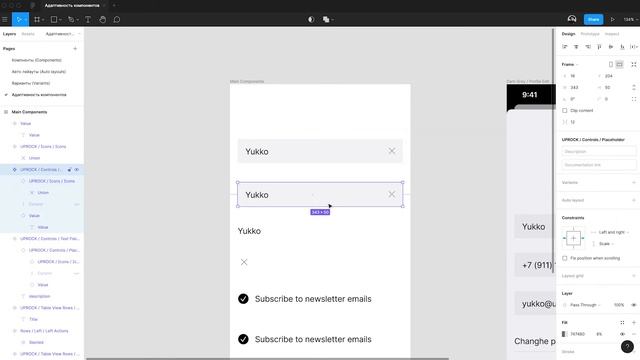Viewport: 640px width, 360px height.
Task: Open the Fill styles four-dot icon
Action: (622, 322)
